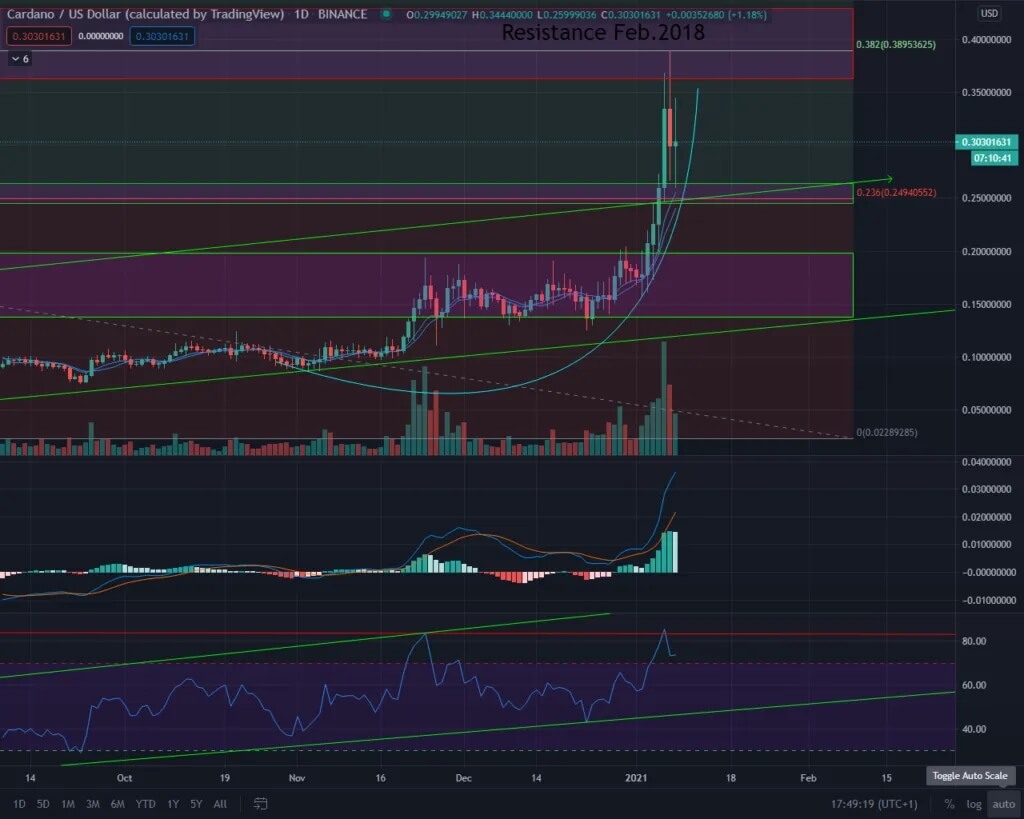Image resolution: width=1024 pixels, height=819 pixels.
Task: Click the Cardano / US Dollar symbol title
Action: click(145, 14)
